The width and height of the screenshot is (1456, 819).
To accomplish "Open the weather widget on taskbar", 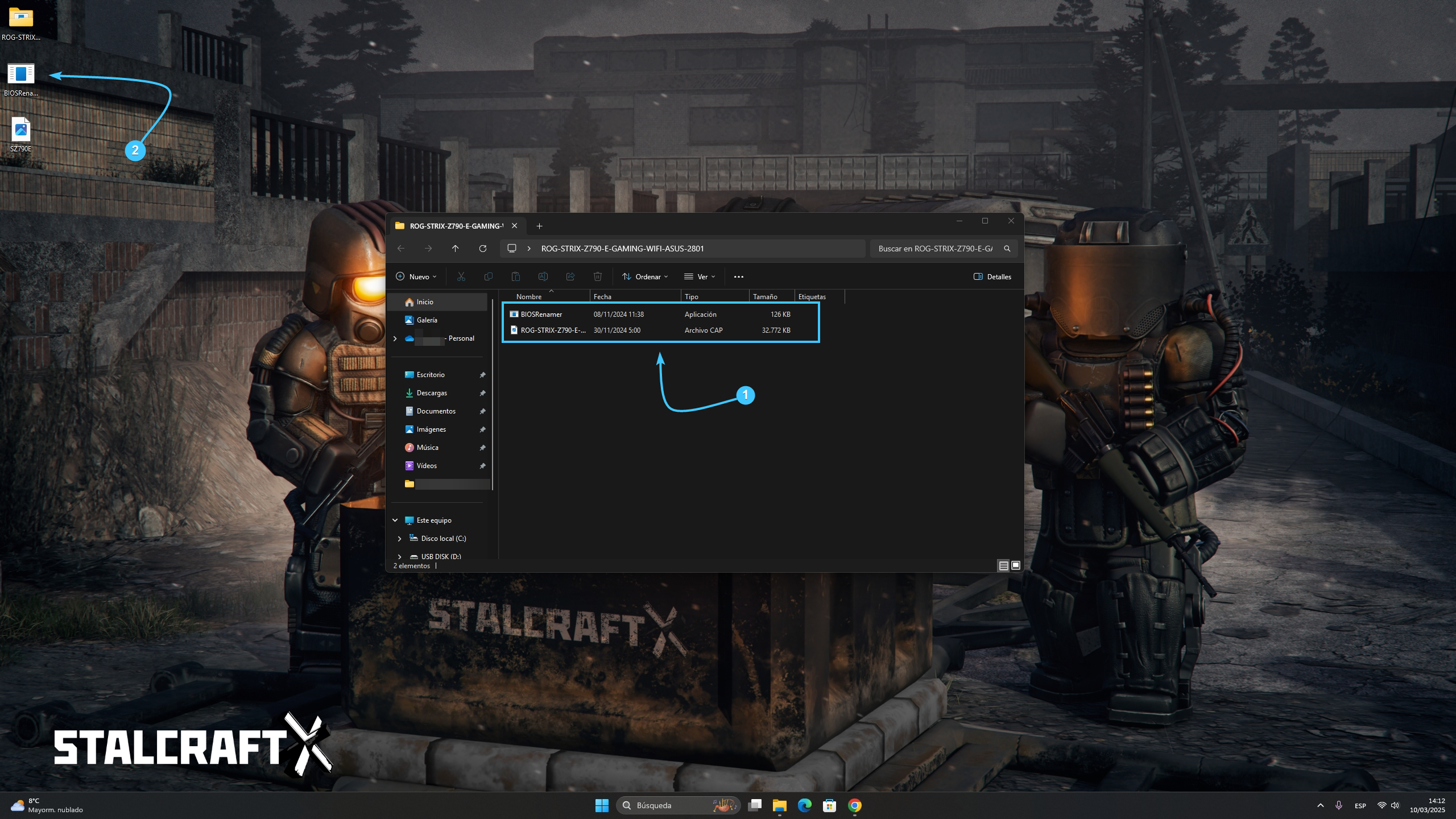I will pyautogui.click(x=47, y=805).
